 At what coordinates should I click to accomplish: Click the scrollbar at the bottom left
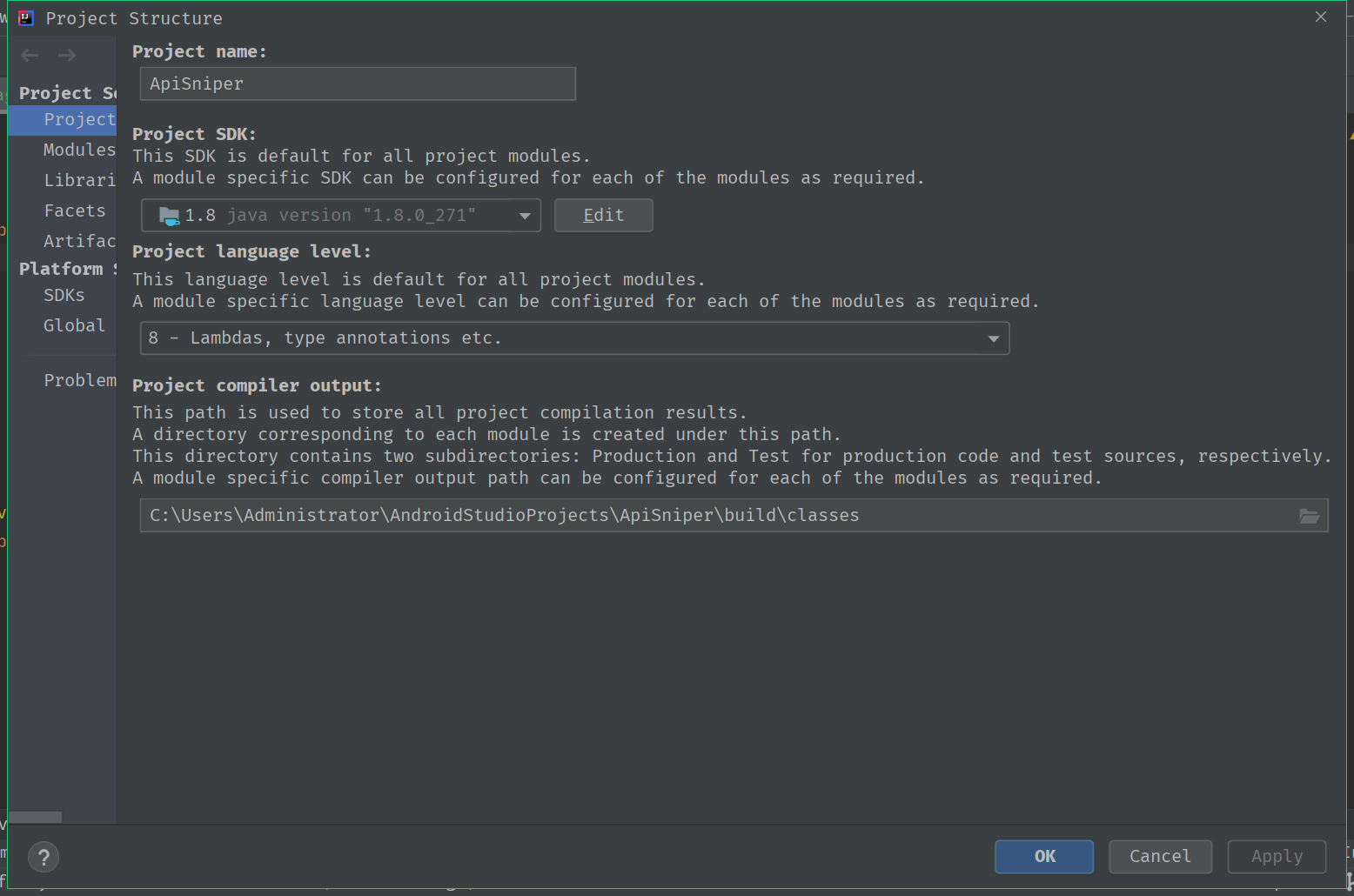[35, 817]
